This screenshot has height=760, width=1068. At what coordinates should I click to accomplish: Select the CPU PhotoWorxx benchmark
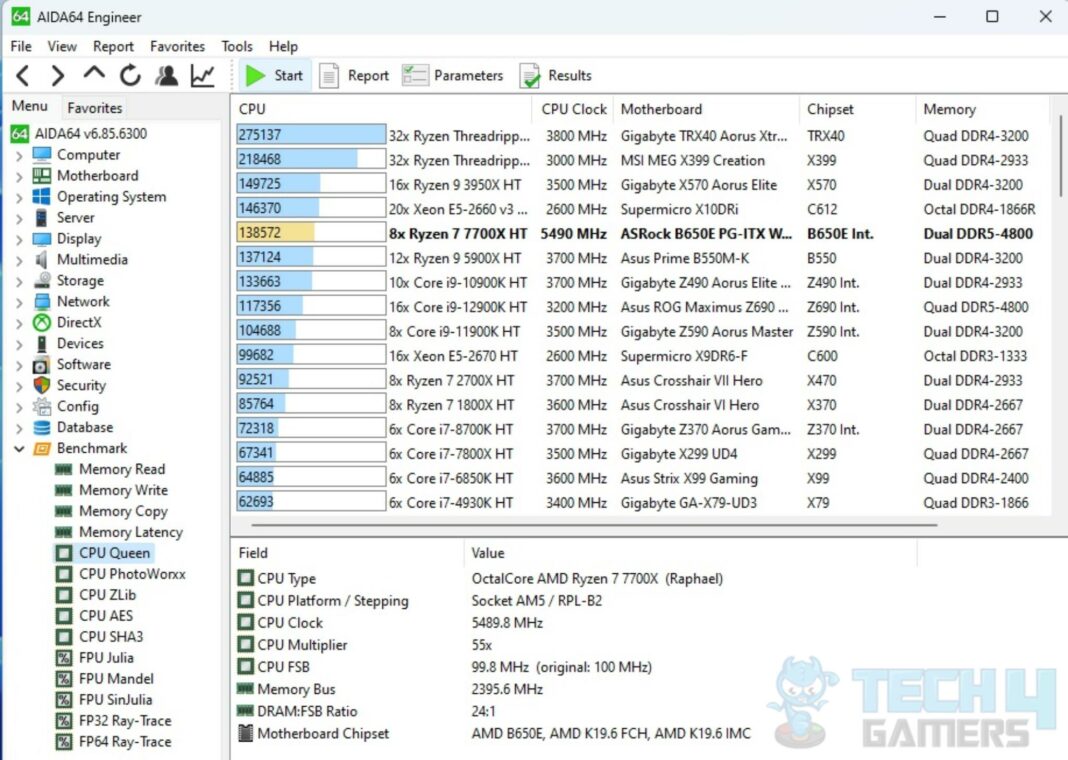pos(132,574)
